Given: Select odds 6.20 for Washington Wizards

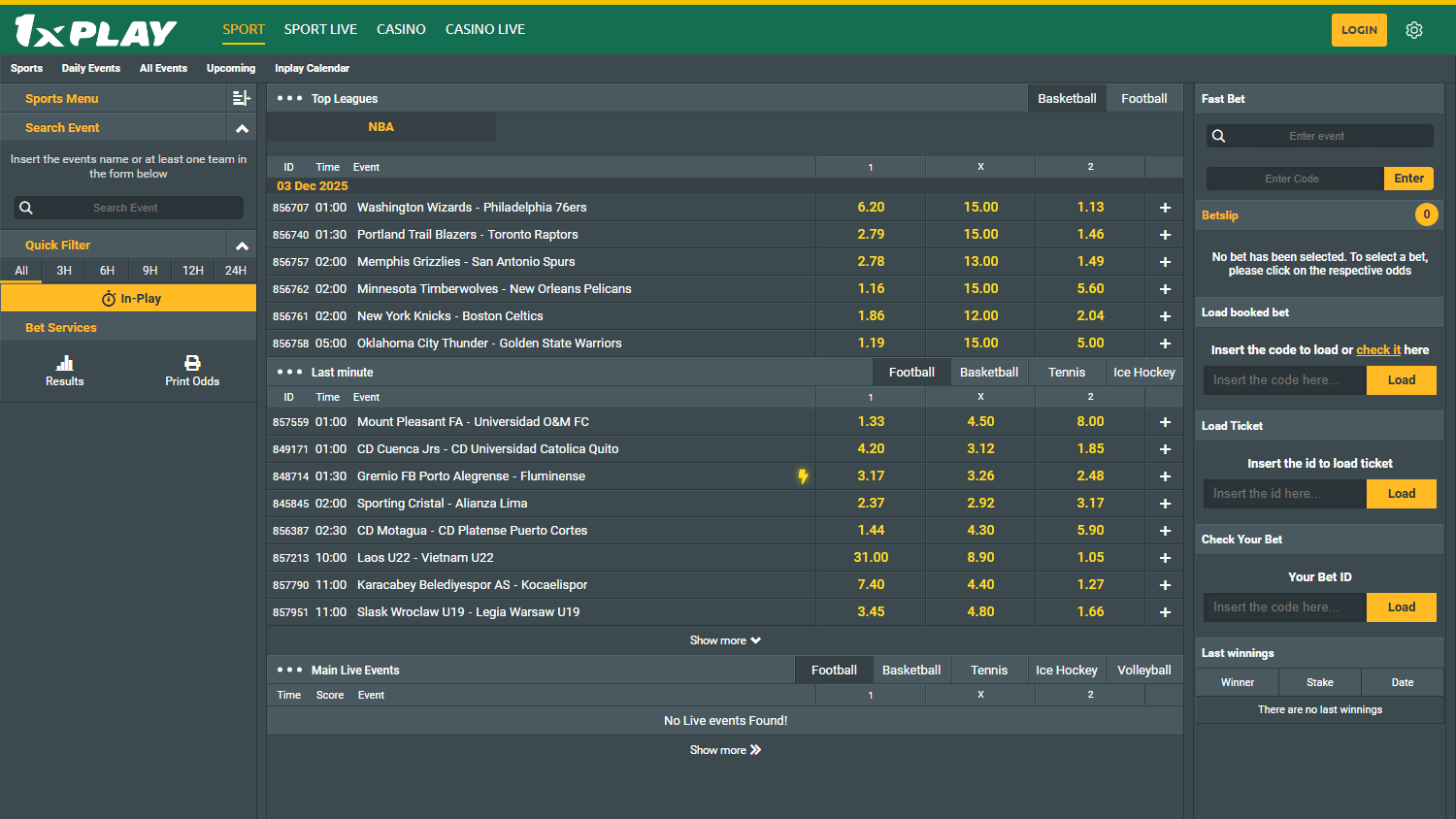Looking at the screenshot, I should [x=871, y=208].
